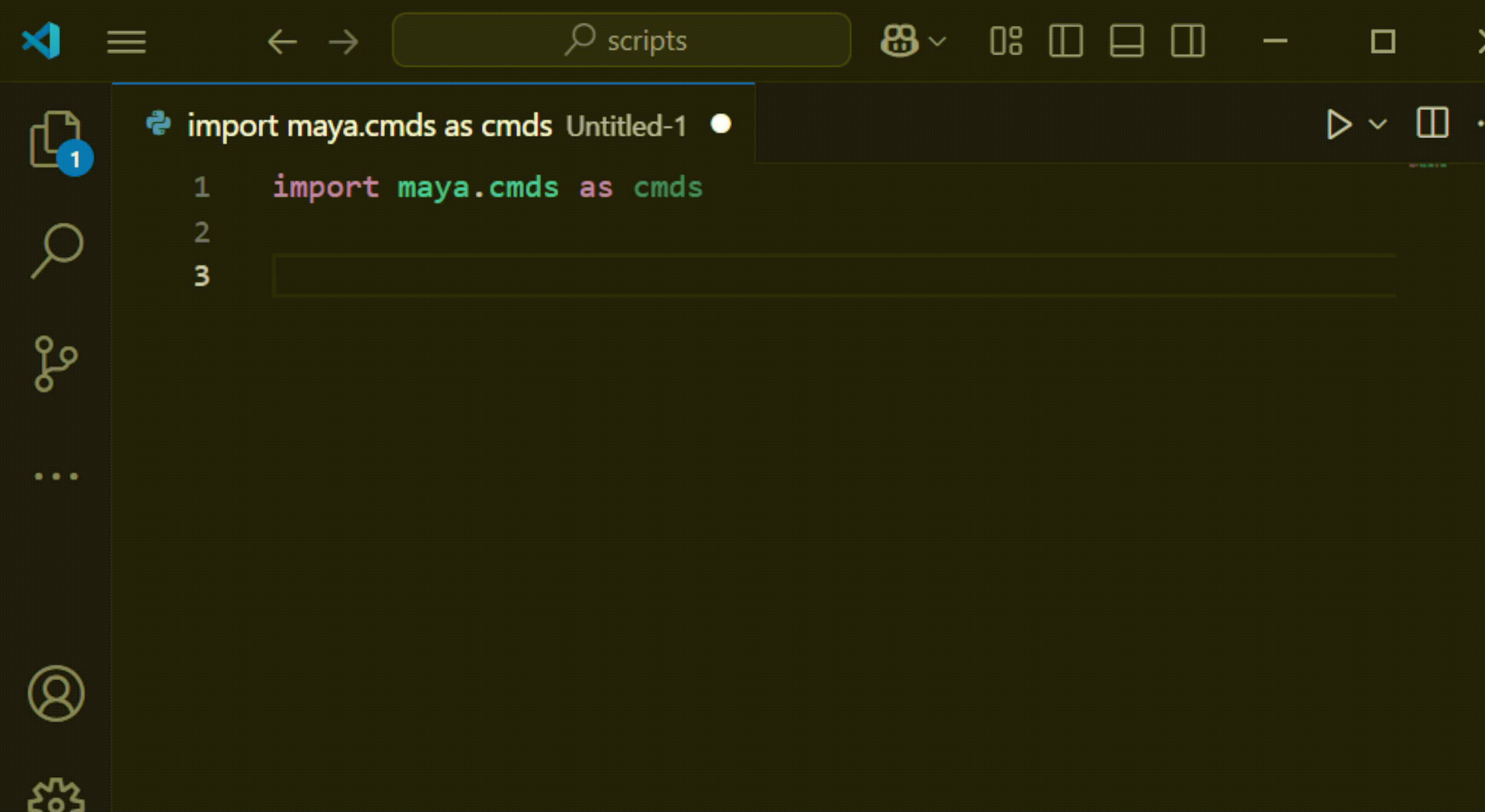This screenshot has width=1485, height=812.
Task: Click the Copilot chat icon
Action: tap(899, 41)
